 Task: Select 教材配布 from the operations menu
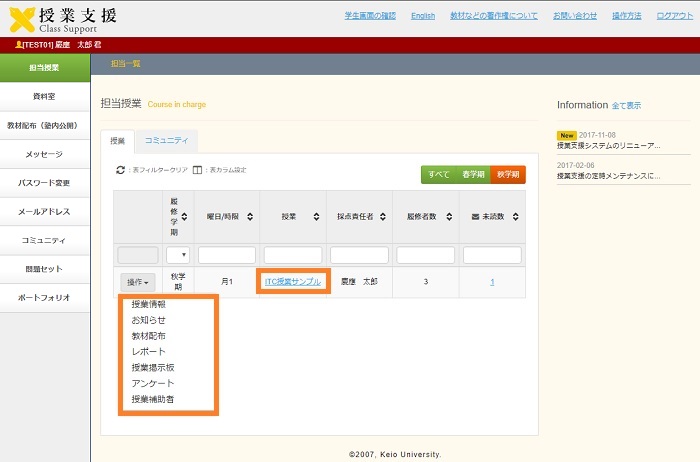pos(148,336)
